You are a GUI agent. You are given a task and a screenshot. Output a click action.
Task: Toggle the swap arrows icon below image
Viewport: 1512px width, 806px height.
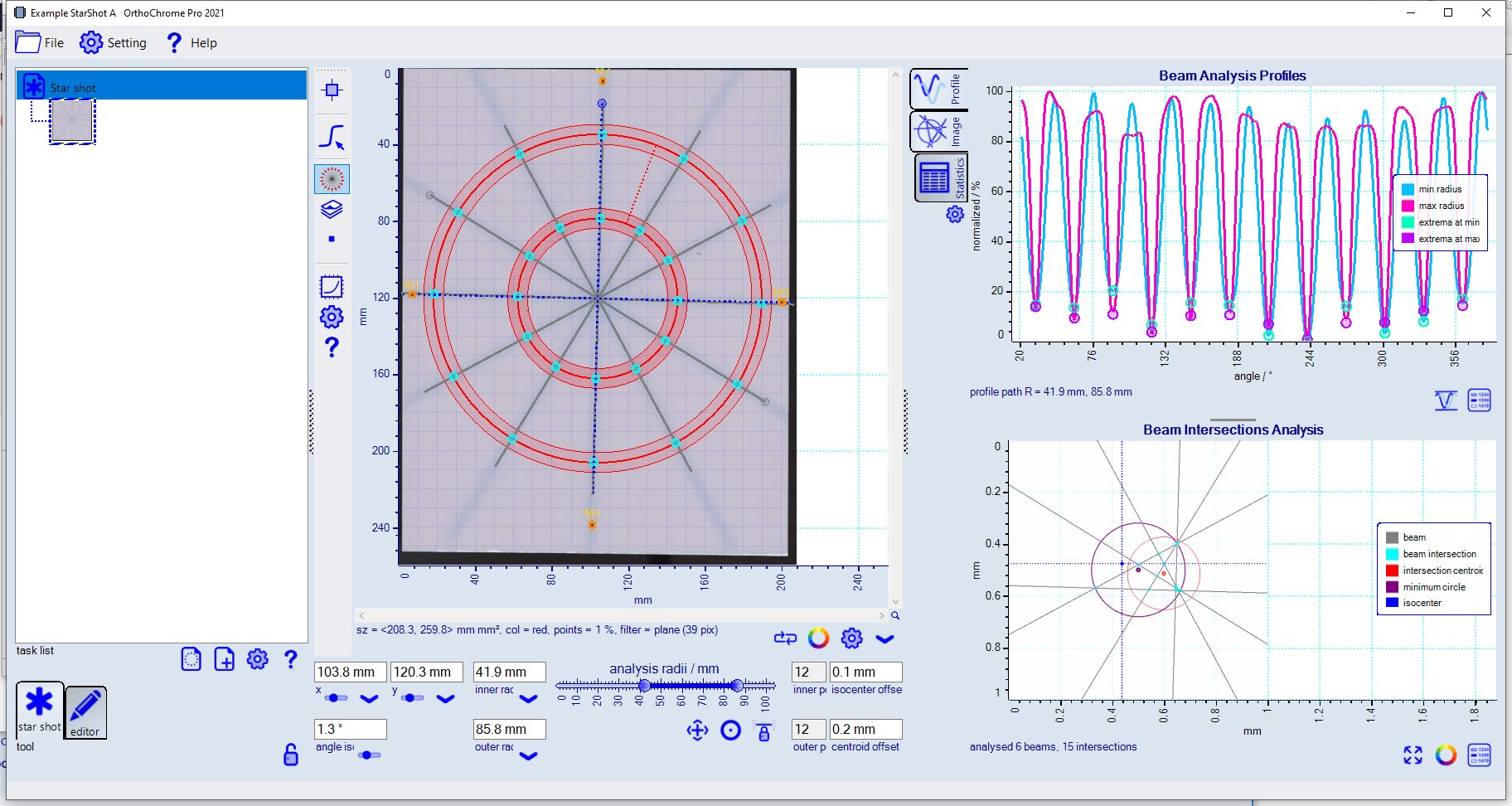coord(784,638)
